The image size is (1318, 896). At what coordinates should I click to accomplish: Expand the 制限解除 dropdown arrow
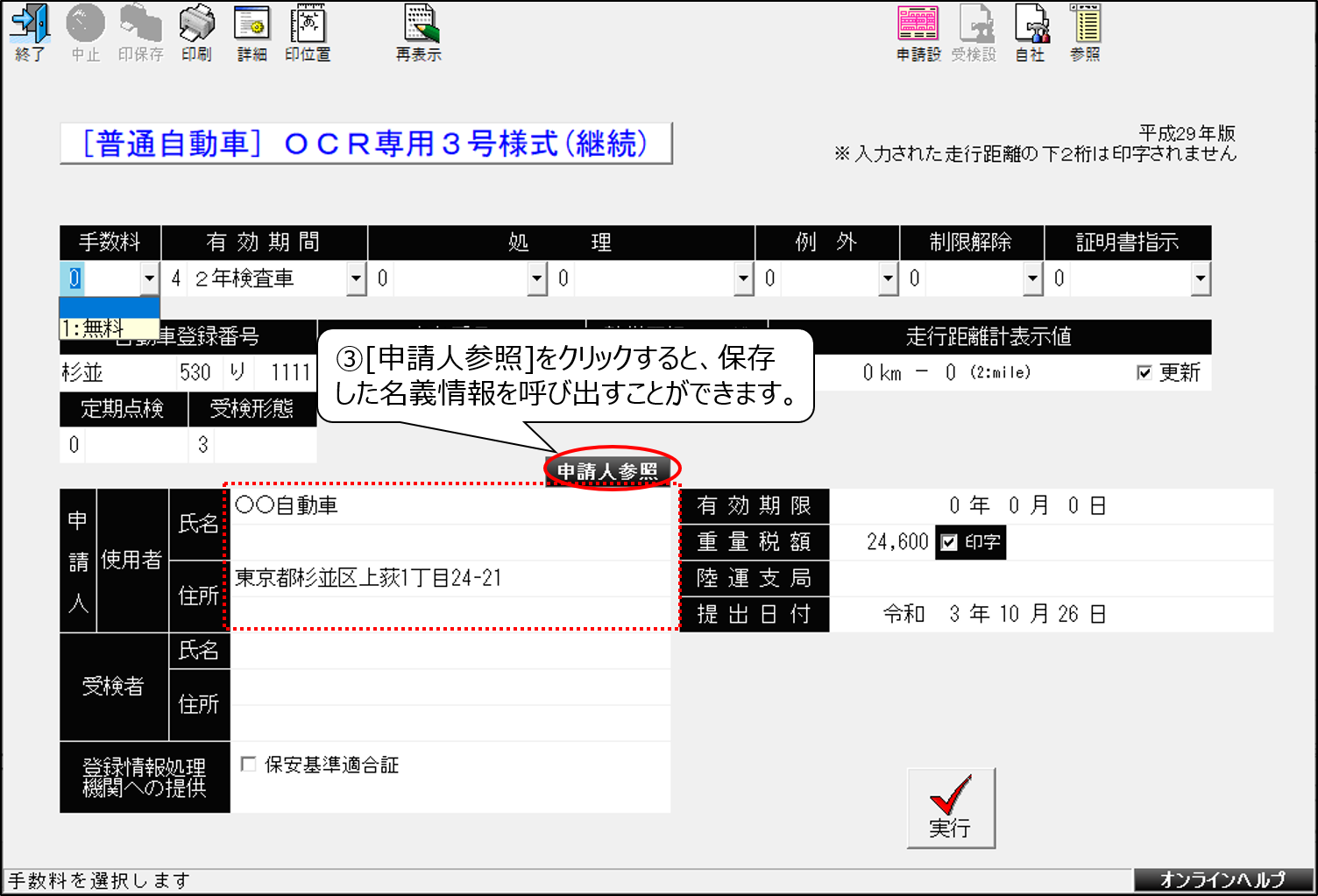pyautogui.click(x=1033, y=279)
